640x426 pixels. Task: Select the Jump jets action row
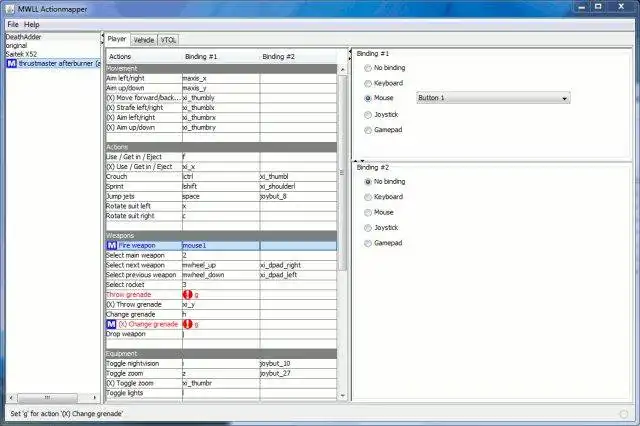(x=221, y=196)
